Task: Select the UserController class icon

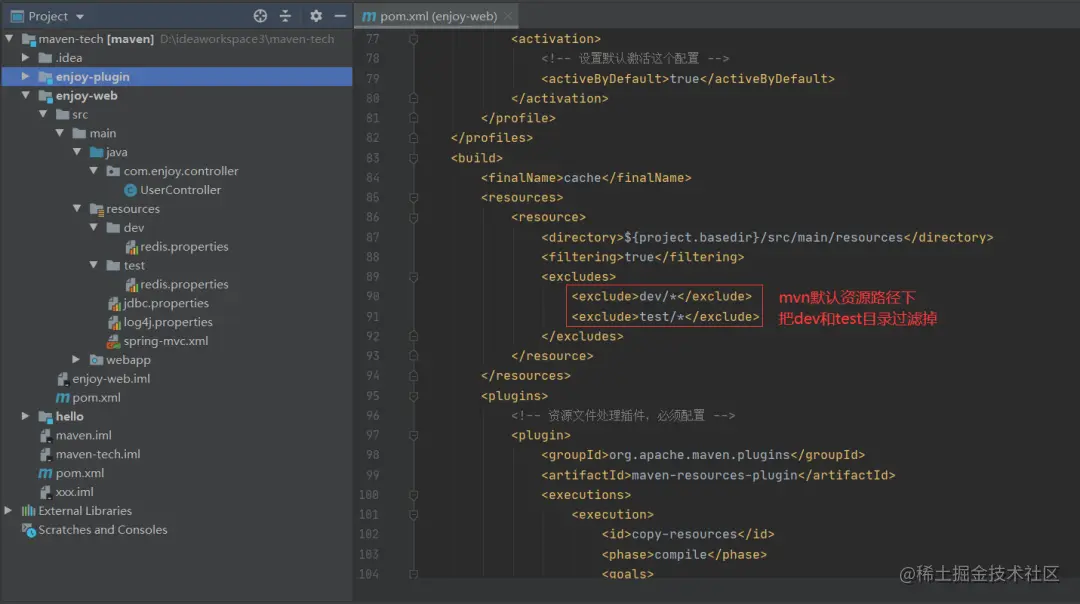Action: click(x=130, y=190)
